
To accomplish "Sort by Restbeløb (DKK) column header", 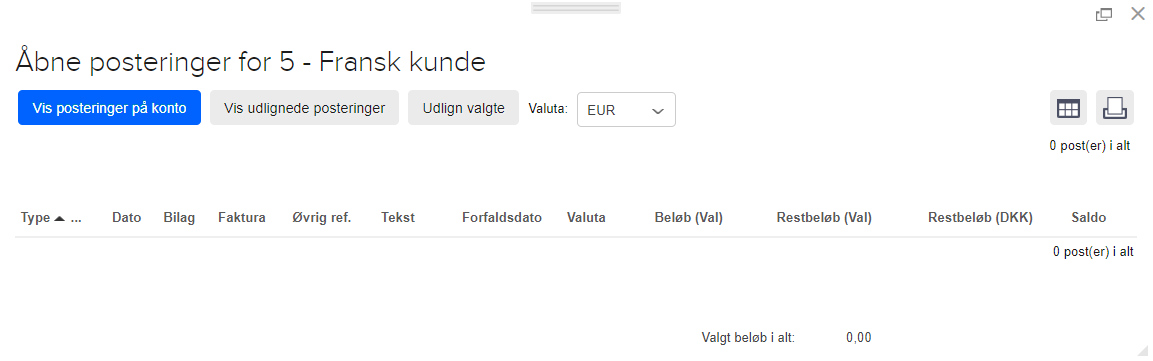I will click(980, 218).
